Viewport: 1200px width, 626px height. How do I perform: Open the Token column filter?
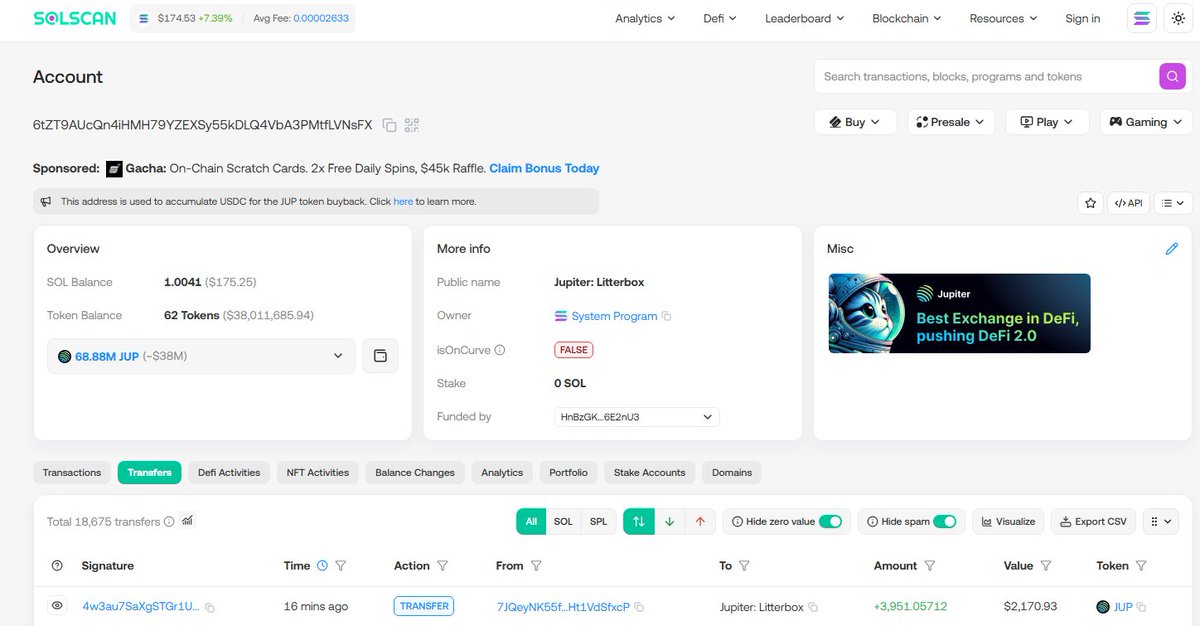[x=1141, y=566]
